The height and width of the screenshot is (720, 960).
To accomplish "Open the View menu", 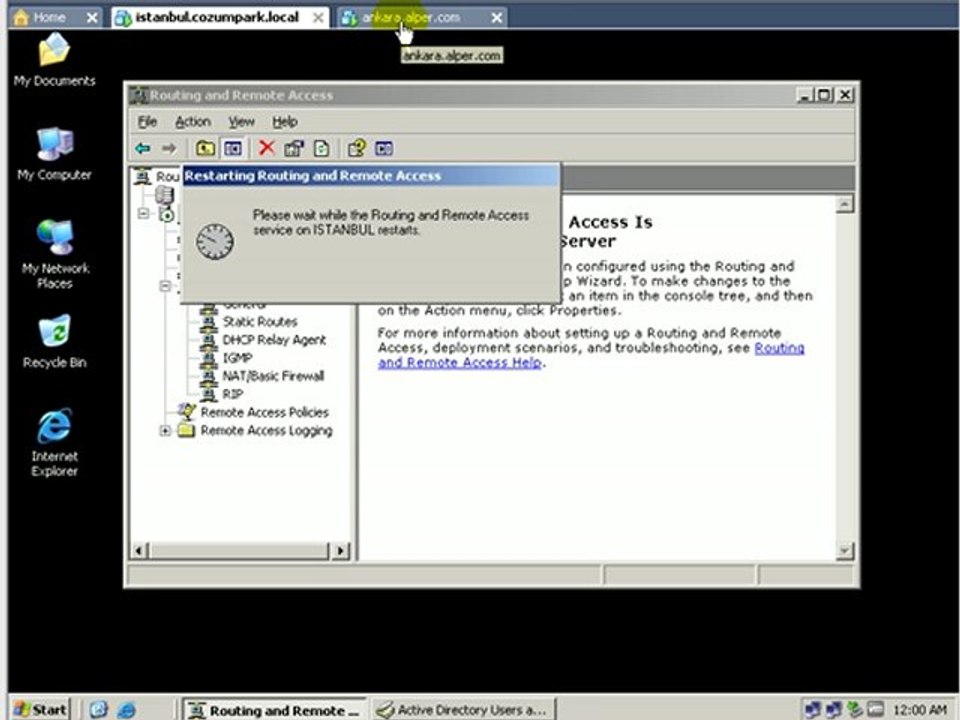I will click(241, 122).
